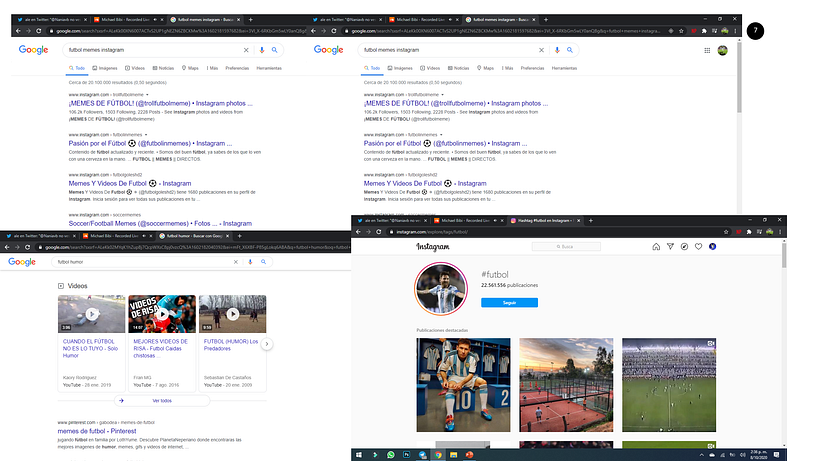The width and height of the screenshot is (820, 461).
Task: Select the 'Publicaciones destacadas' label
Action: (x=442, y=330)
